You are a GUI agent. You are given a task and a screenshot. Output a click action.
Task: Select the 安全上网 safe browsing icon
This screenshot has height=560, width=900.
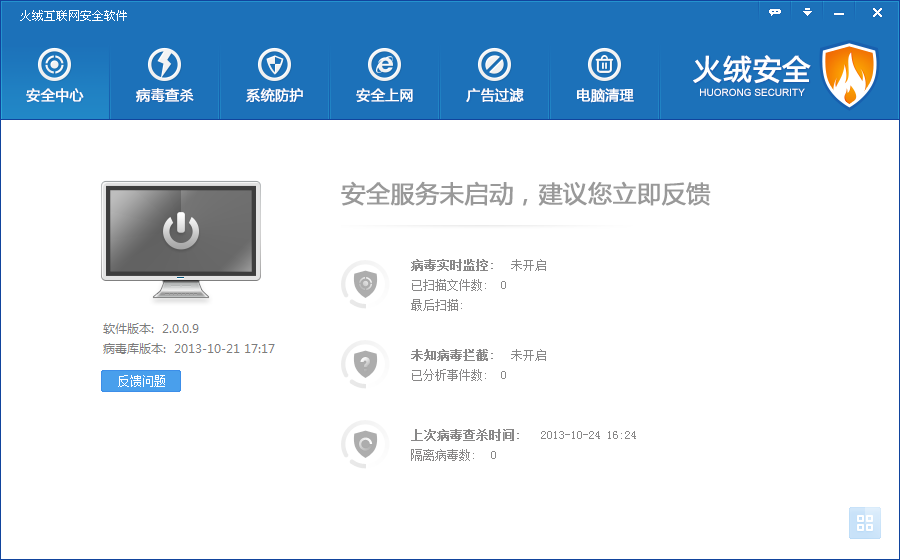[x=384, y=66]
